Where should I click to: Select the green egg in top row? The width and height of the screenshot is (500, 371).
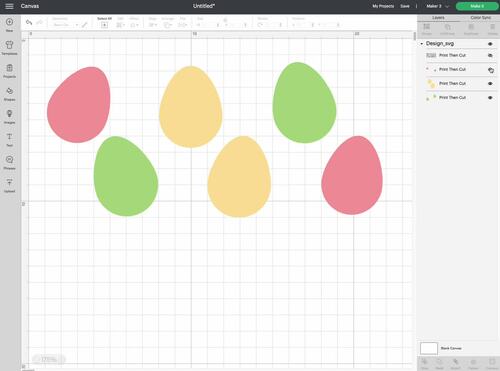click(304, 103)
